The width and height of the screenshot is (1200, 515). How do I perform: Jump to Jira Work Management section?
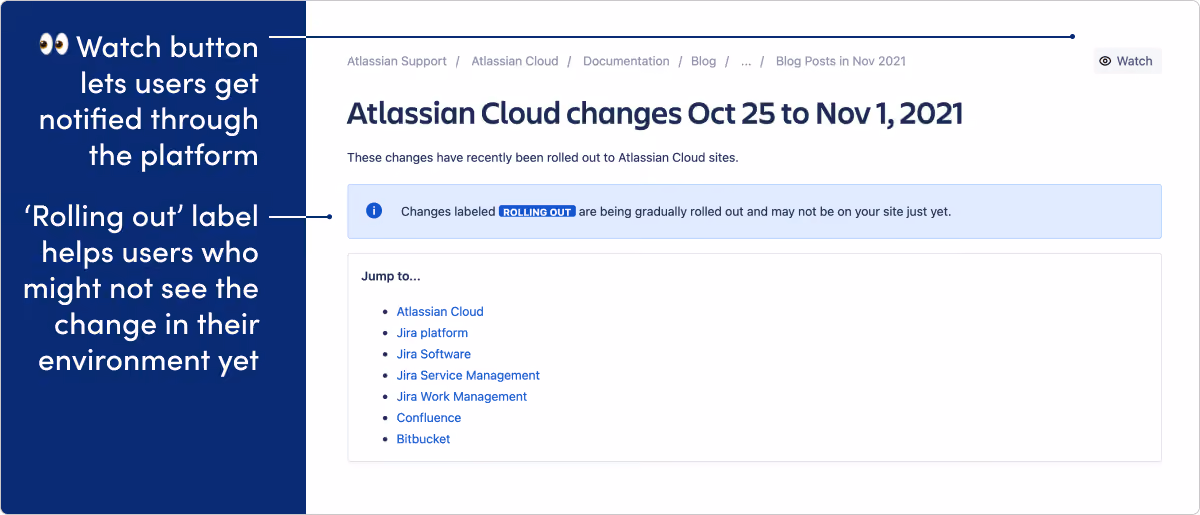pos(462,396)
